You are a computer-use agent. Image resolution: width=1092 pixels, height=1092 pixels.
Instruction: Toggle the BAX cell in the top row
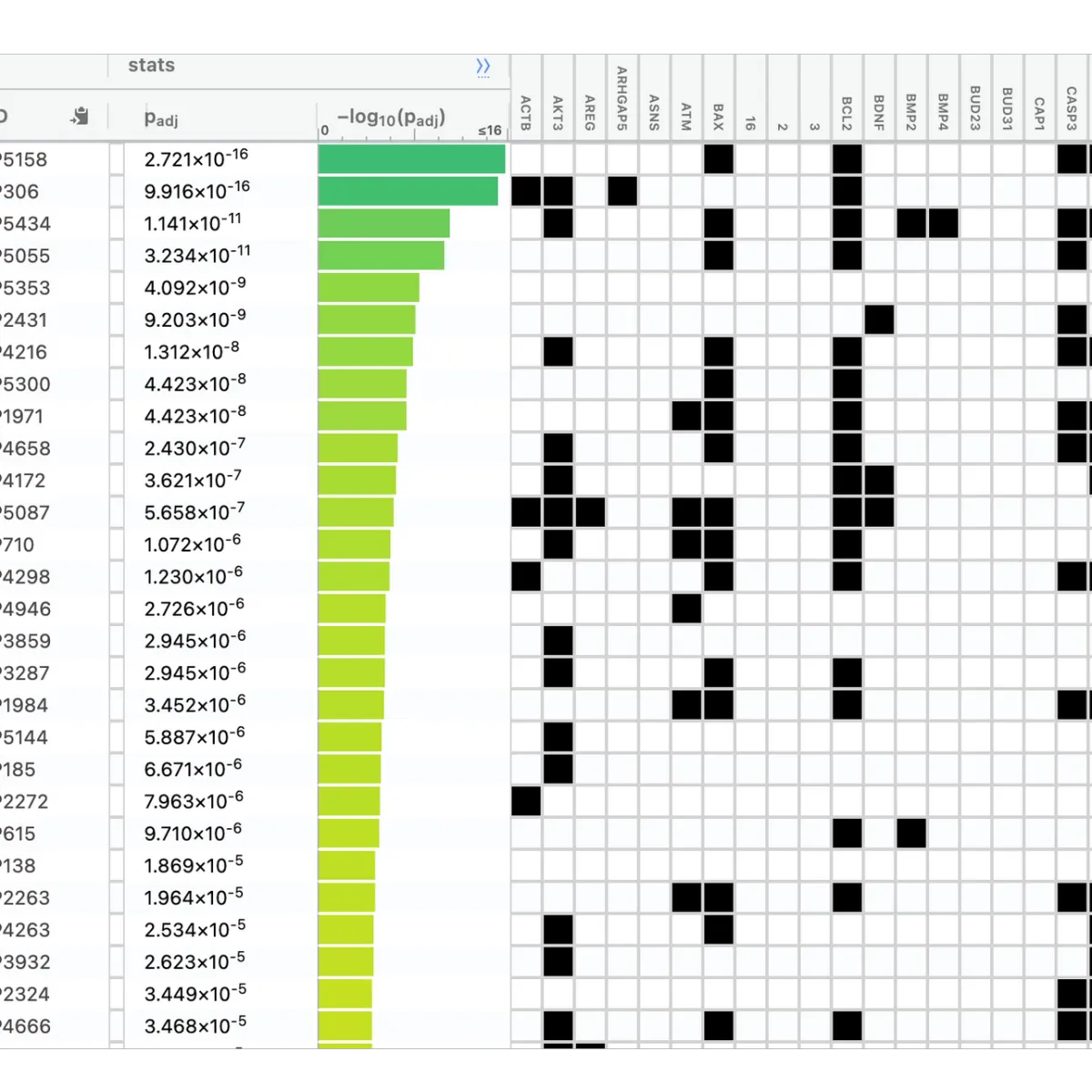(717, 158)
